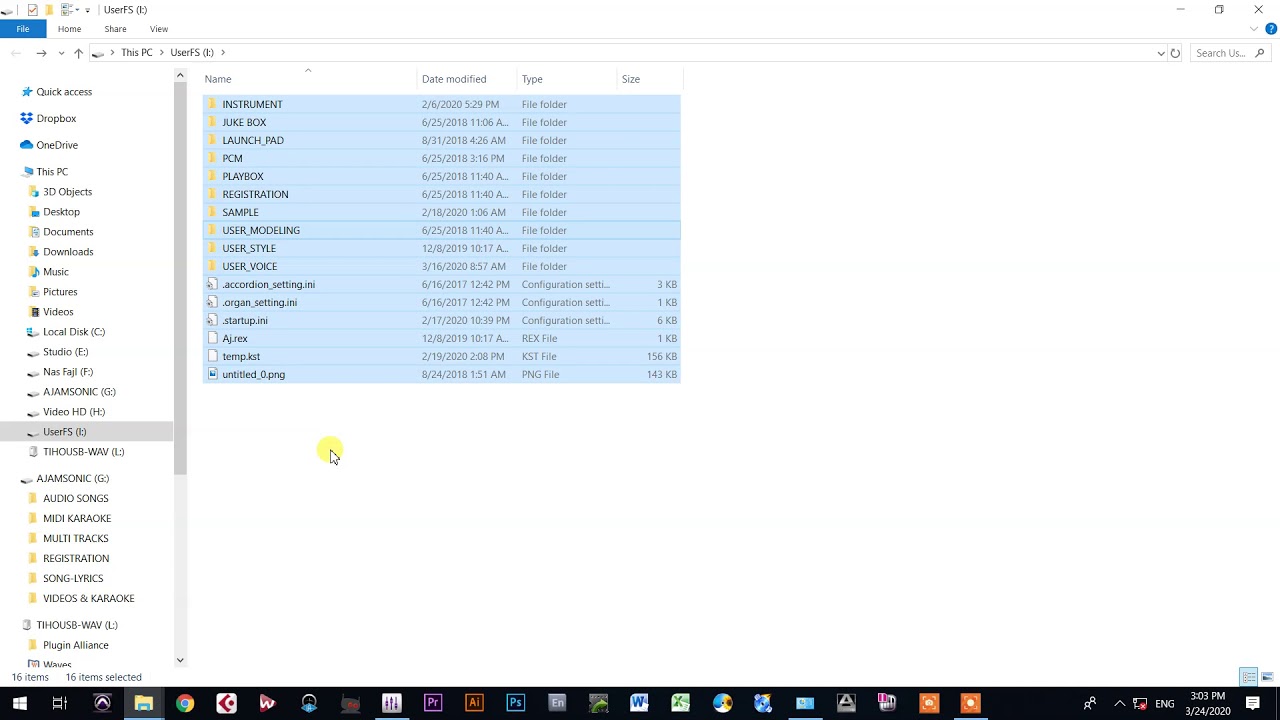Launch Google Chrome from taskbar
The image size is (1280, 720).
185,703
